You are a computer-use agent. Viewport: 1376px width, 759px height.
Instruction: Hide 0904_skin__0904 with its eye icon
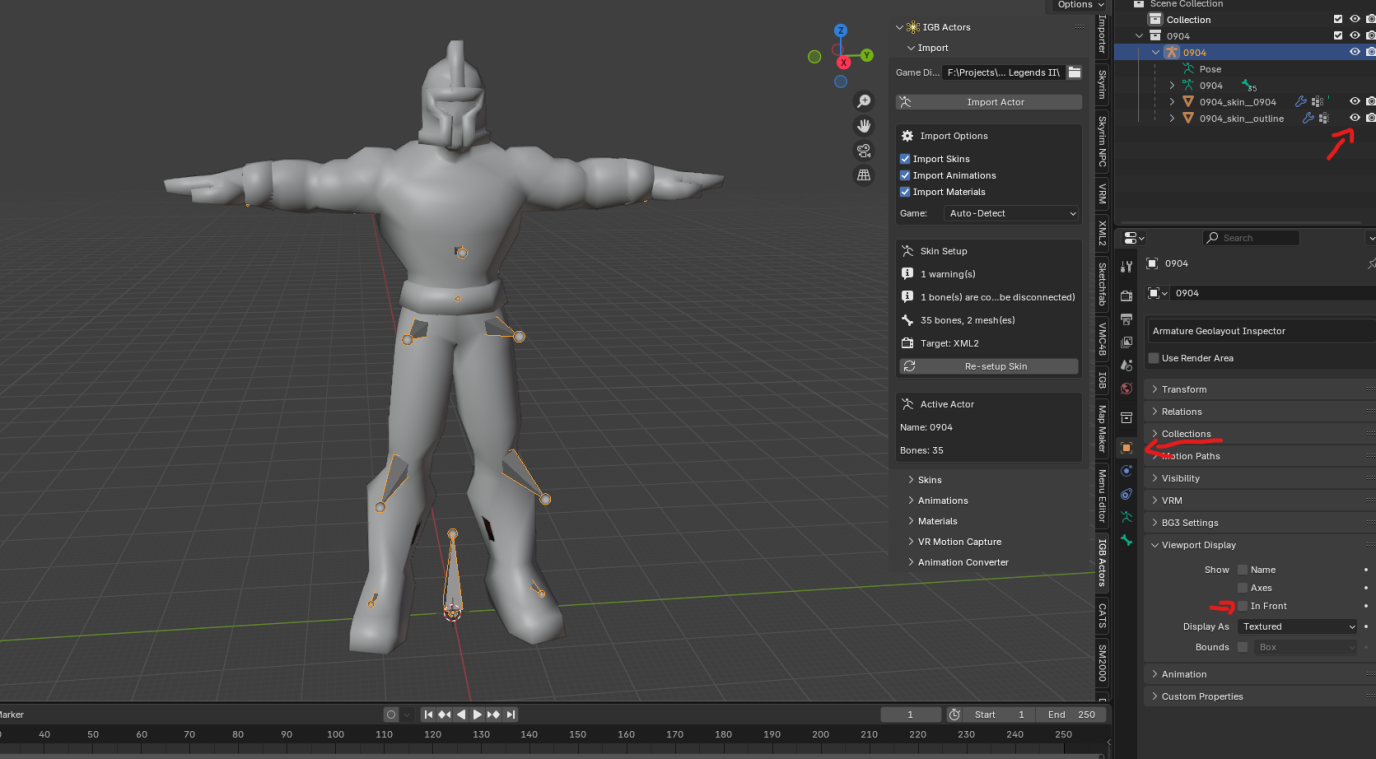[x=1355, y=101]
